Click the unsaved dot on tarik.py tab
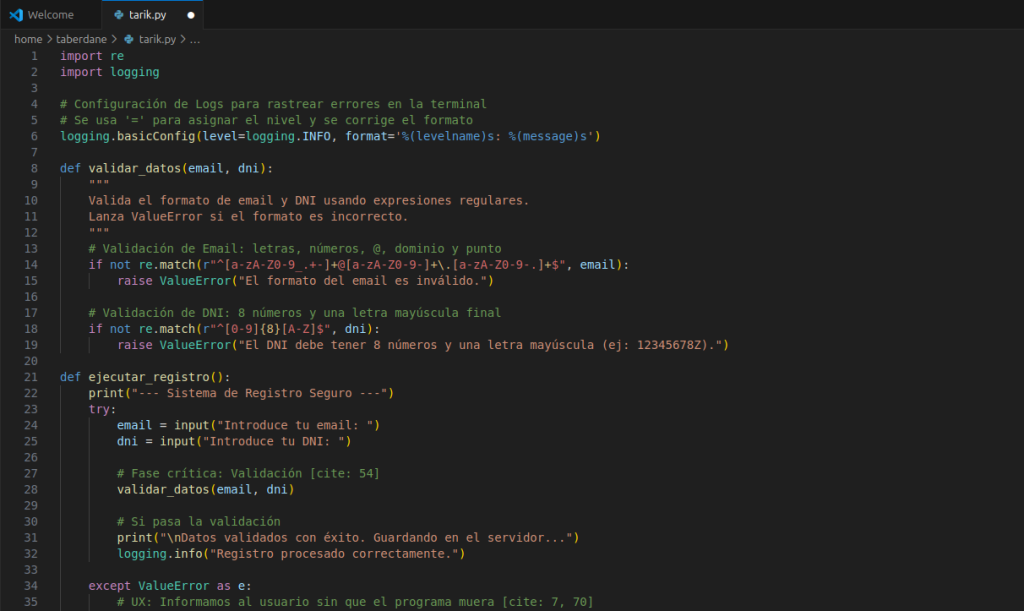The height and width of the screenshot is (611, 1024). (190, 15)
